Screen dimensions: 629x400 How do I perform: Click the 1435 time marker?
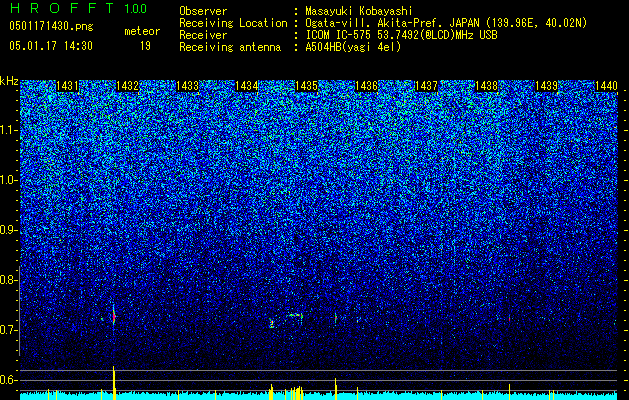pos(306,86)
